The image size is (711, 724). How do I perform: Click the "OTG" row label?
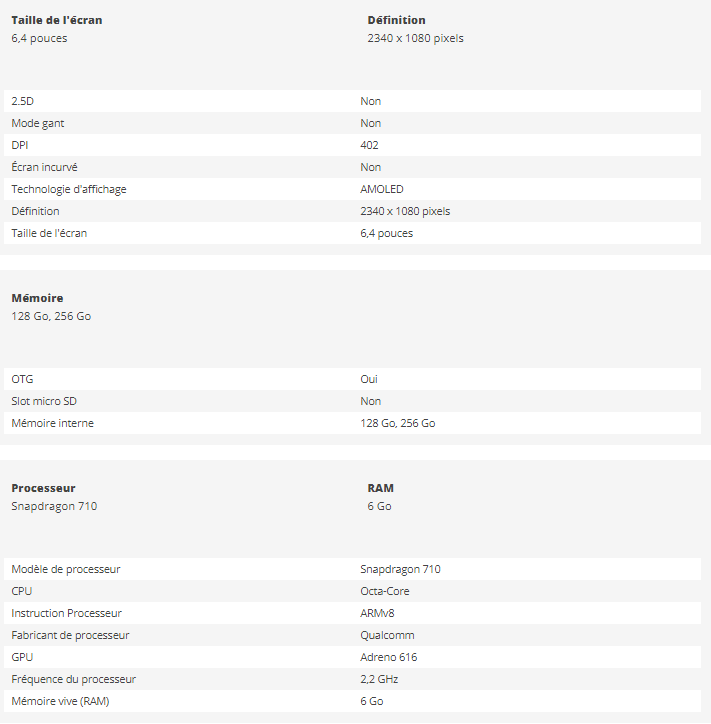click(x=22, y=379)
